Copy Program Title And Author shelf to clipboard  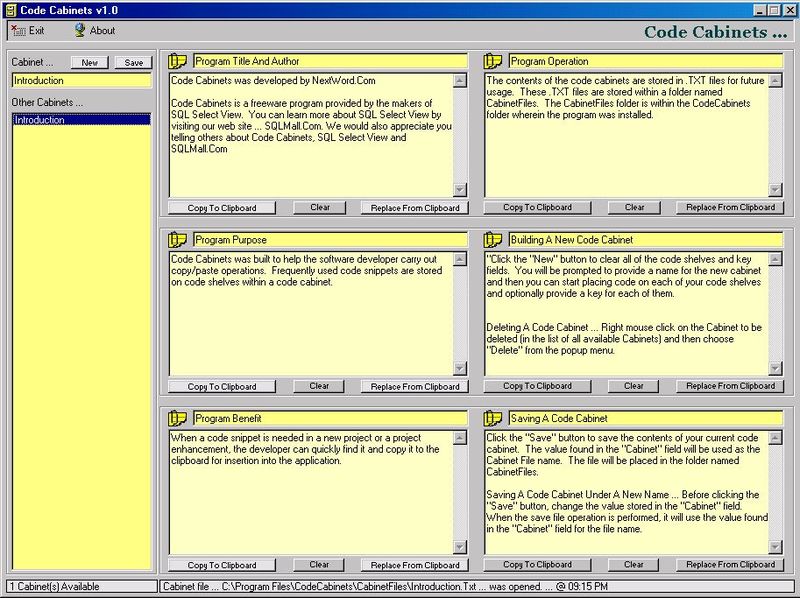tap(222, 208)
